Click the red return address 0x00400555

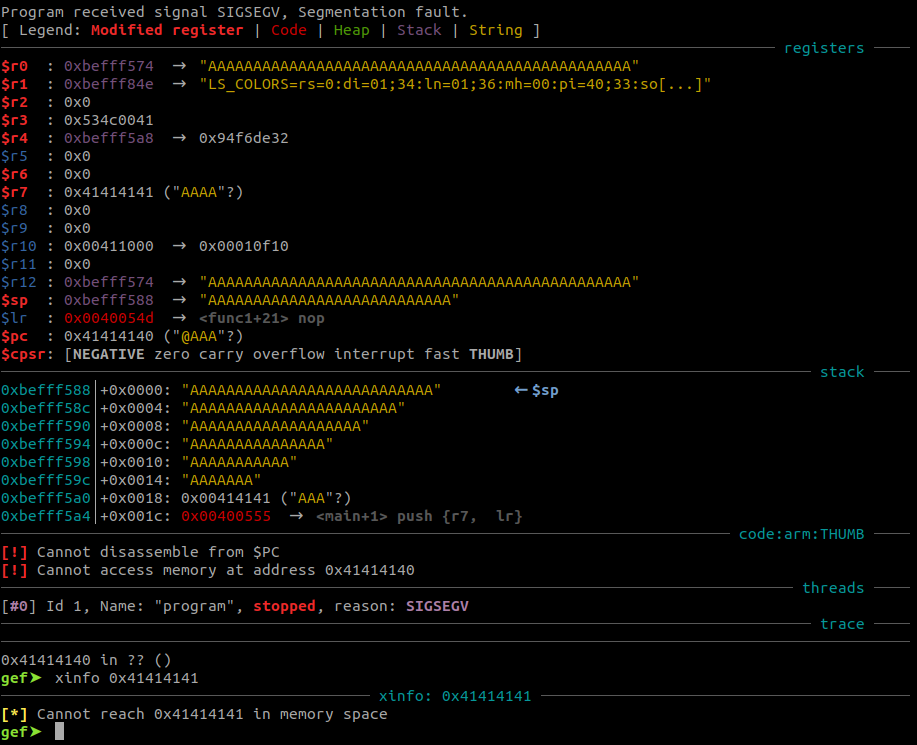click(x=226, y=516)
